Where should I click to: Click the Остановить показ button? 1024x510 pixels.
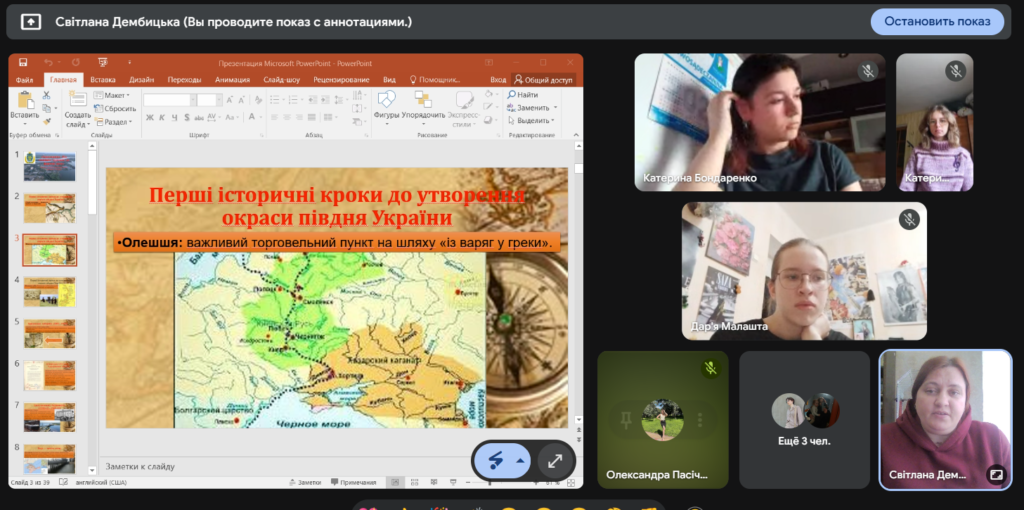936,21
